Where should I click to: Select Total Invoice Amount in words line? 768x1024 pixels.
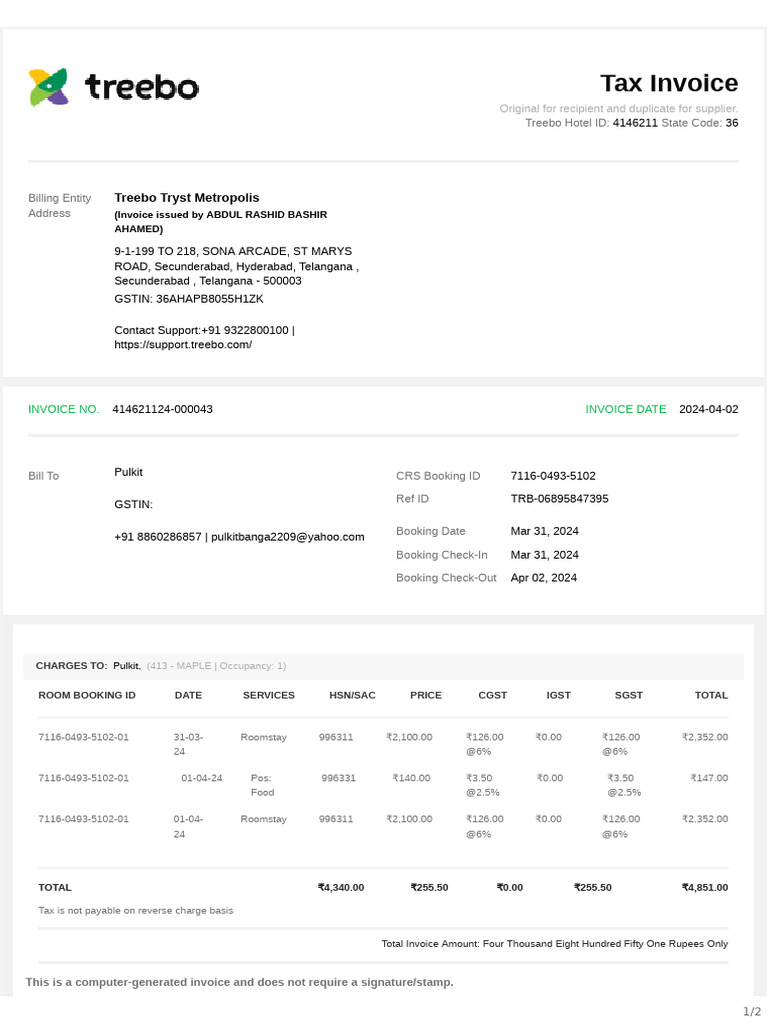(554, 943)
